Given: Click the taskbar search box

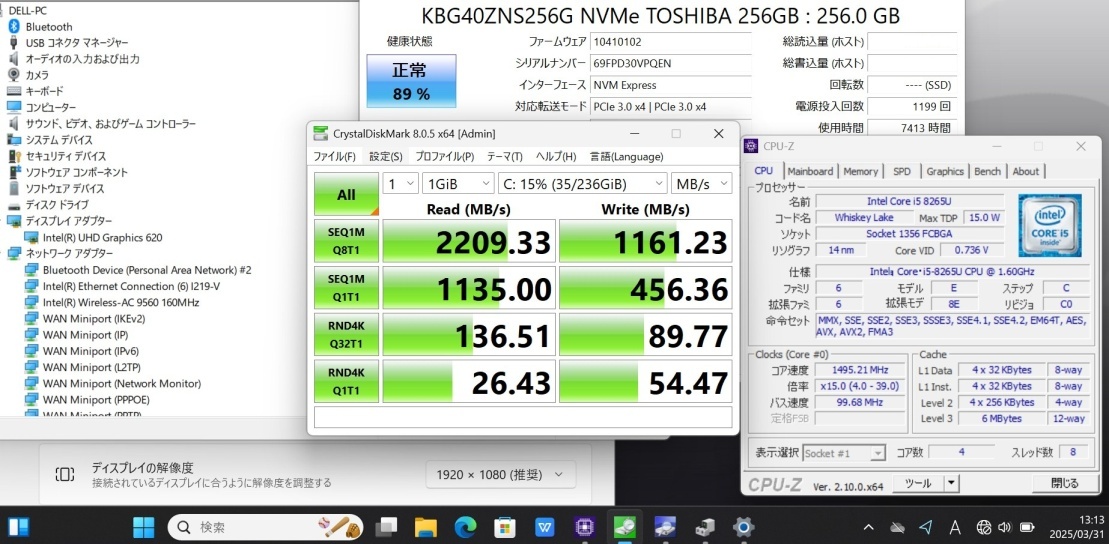Looking at the screenshot, I should (266, 527).
